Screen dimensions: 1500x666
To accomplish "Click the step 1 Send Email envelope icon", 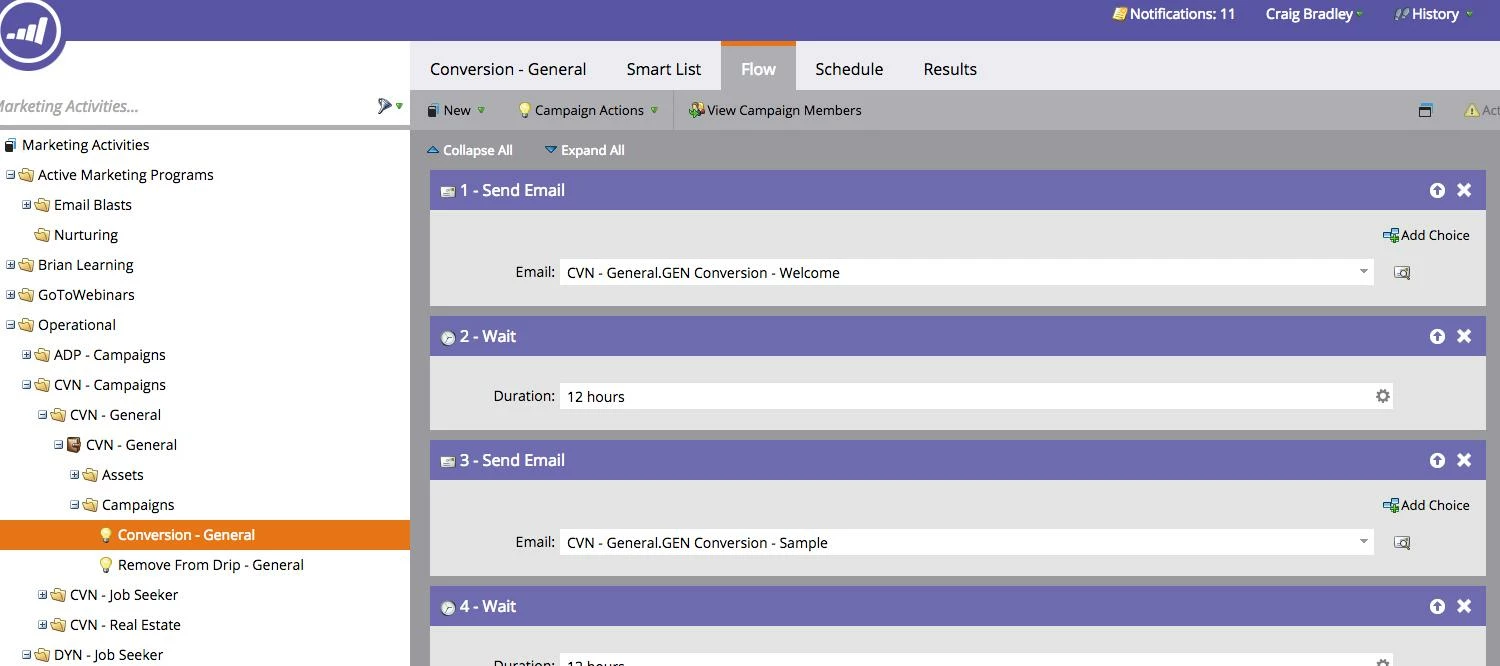I will click(x=448, y=191).
